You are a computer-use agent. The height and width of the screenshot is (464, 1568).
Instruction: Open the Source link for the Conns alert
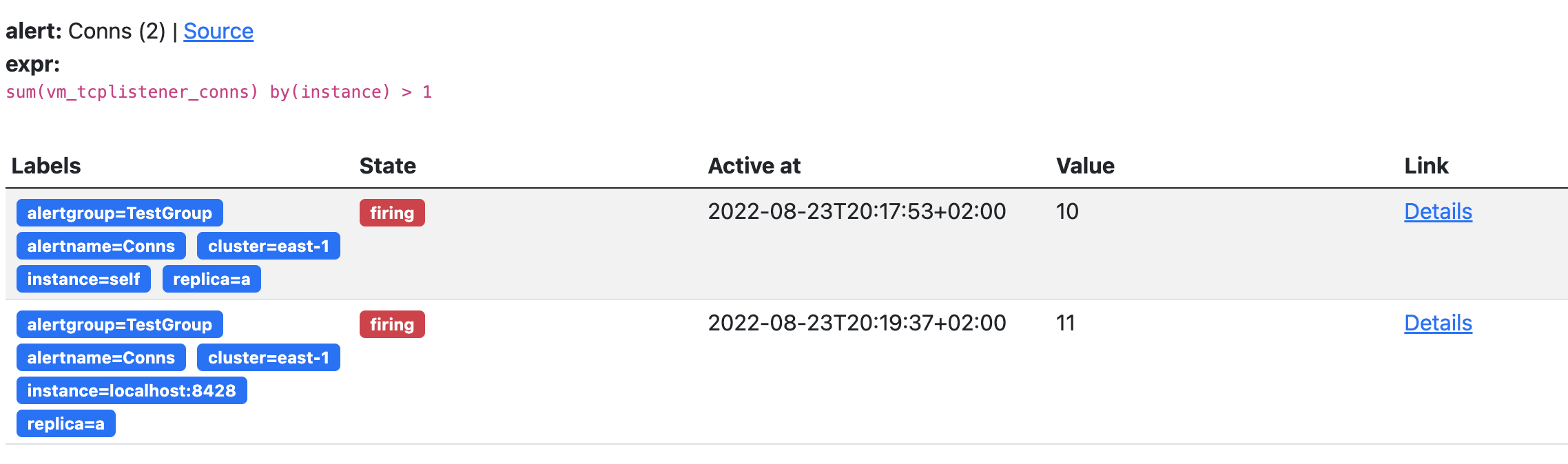point(218,31)
